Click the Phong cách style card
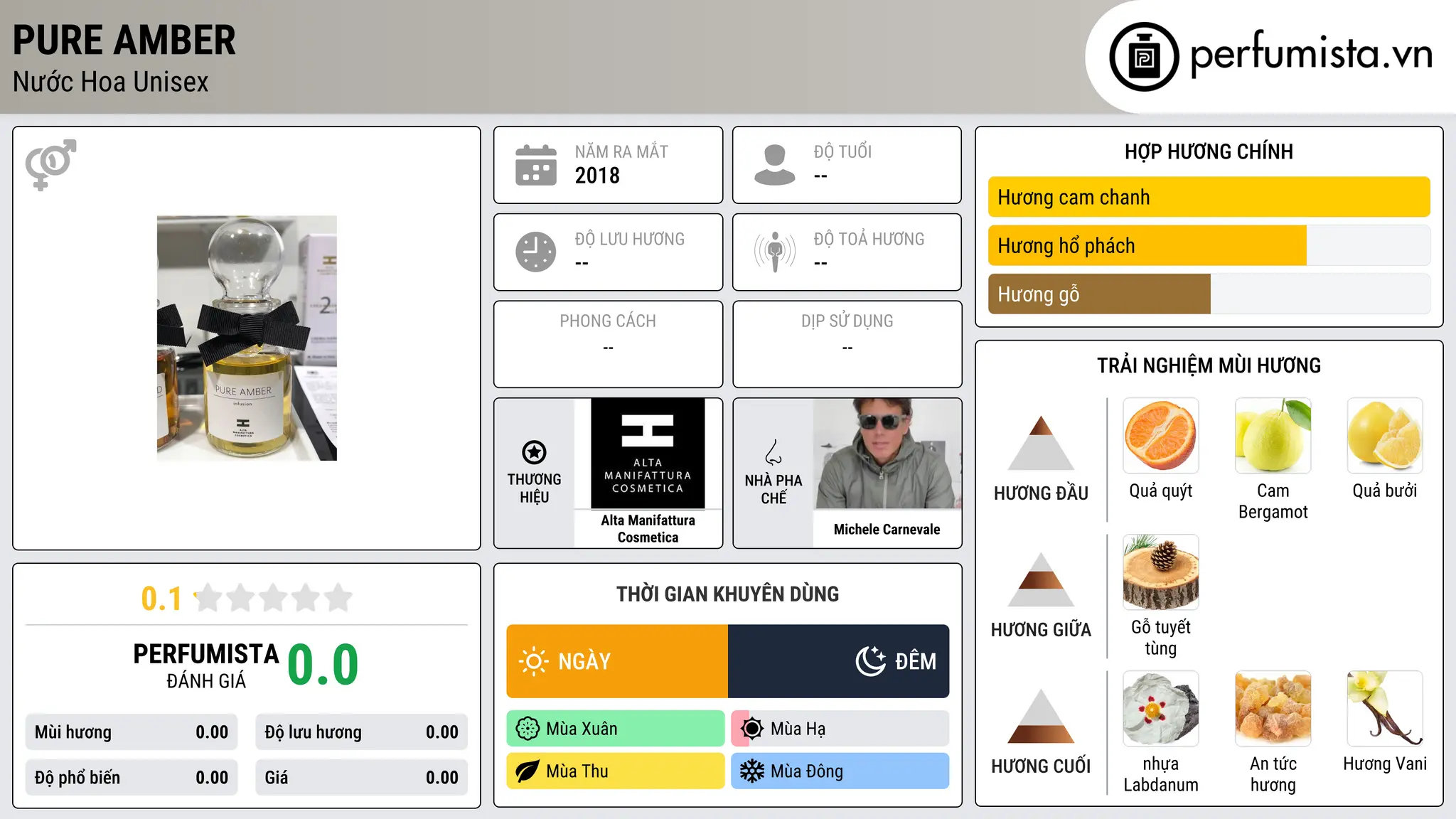 point(609,344)
